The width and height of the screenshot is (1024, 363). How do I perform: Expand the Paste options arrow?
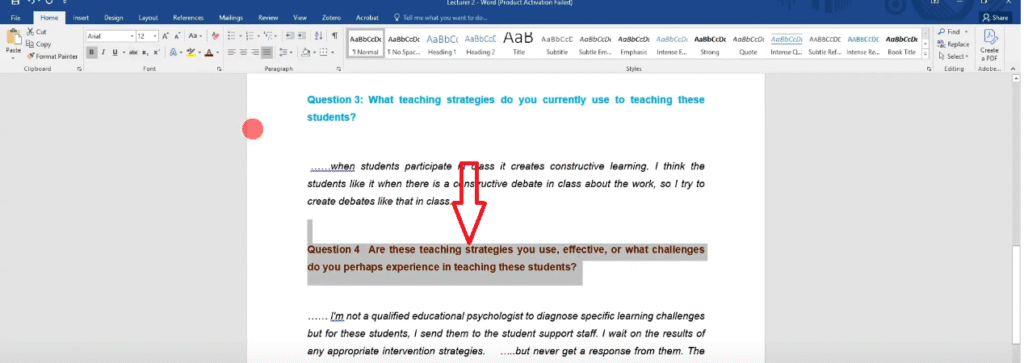pos(13,57)
